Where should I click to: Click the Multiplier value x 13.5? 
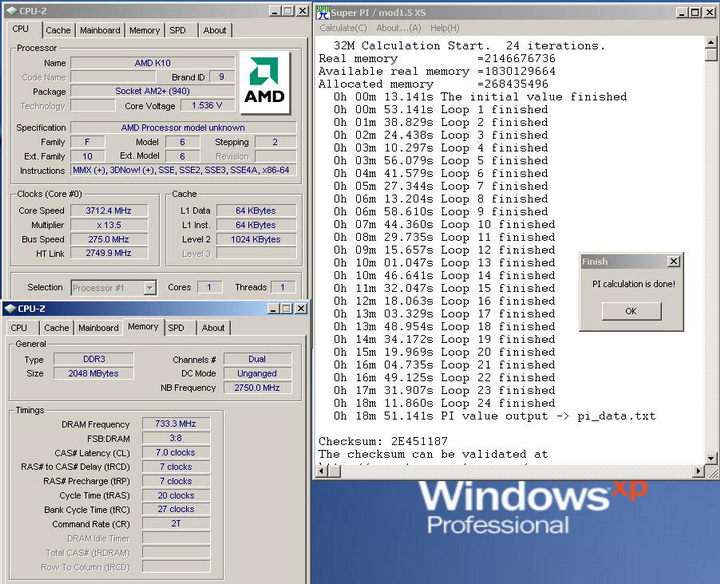tap(109, 225)
